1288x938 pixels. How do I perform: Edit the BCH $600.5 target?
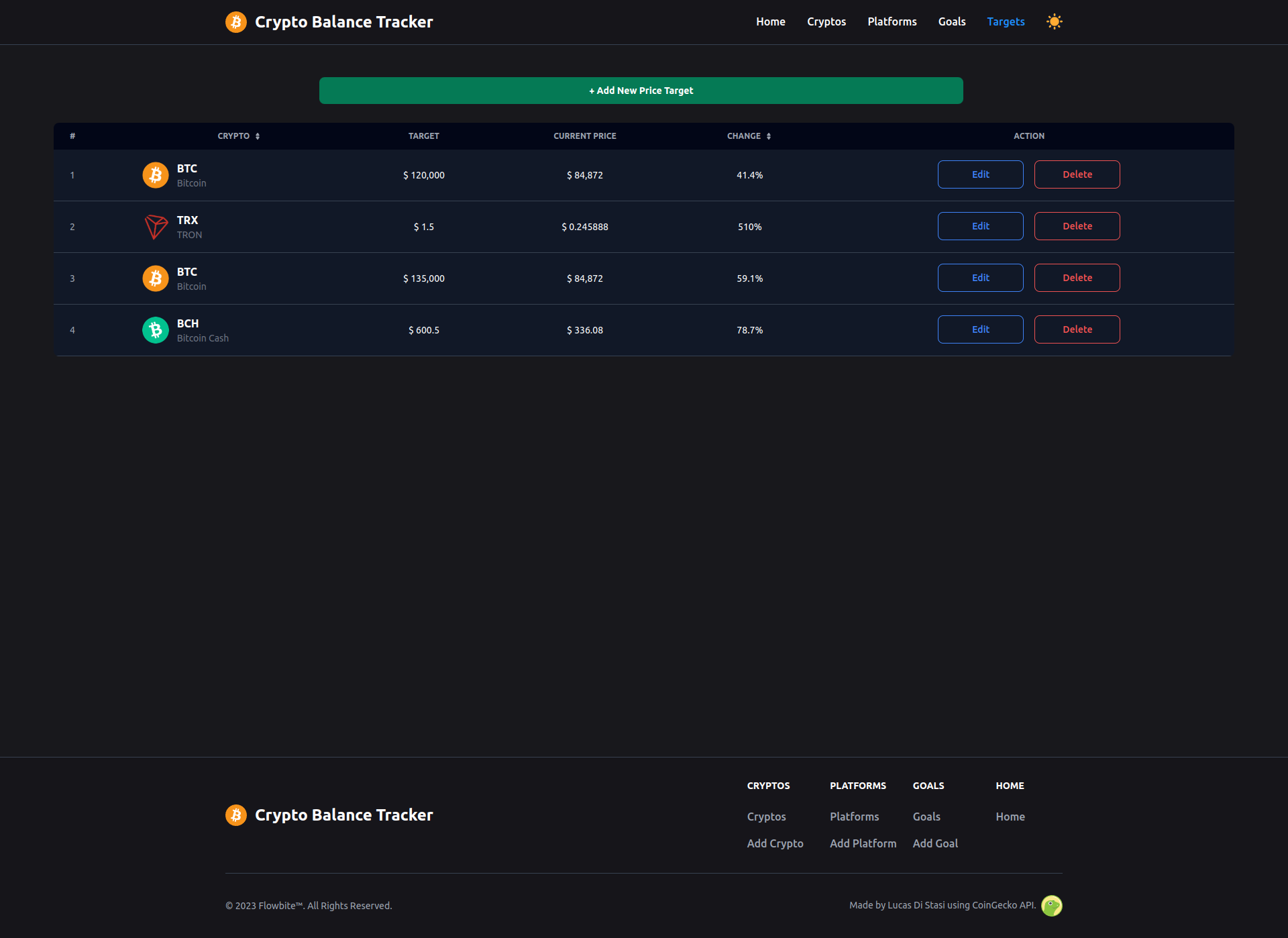tap(981, 329)
